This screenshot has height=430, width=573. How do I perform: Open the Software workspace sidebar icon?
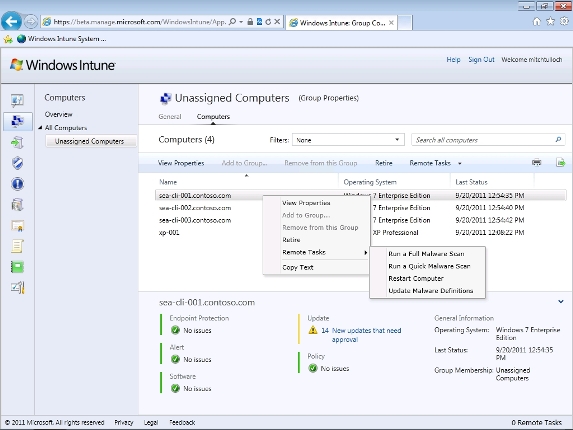[17, 205]
